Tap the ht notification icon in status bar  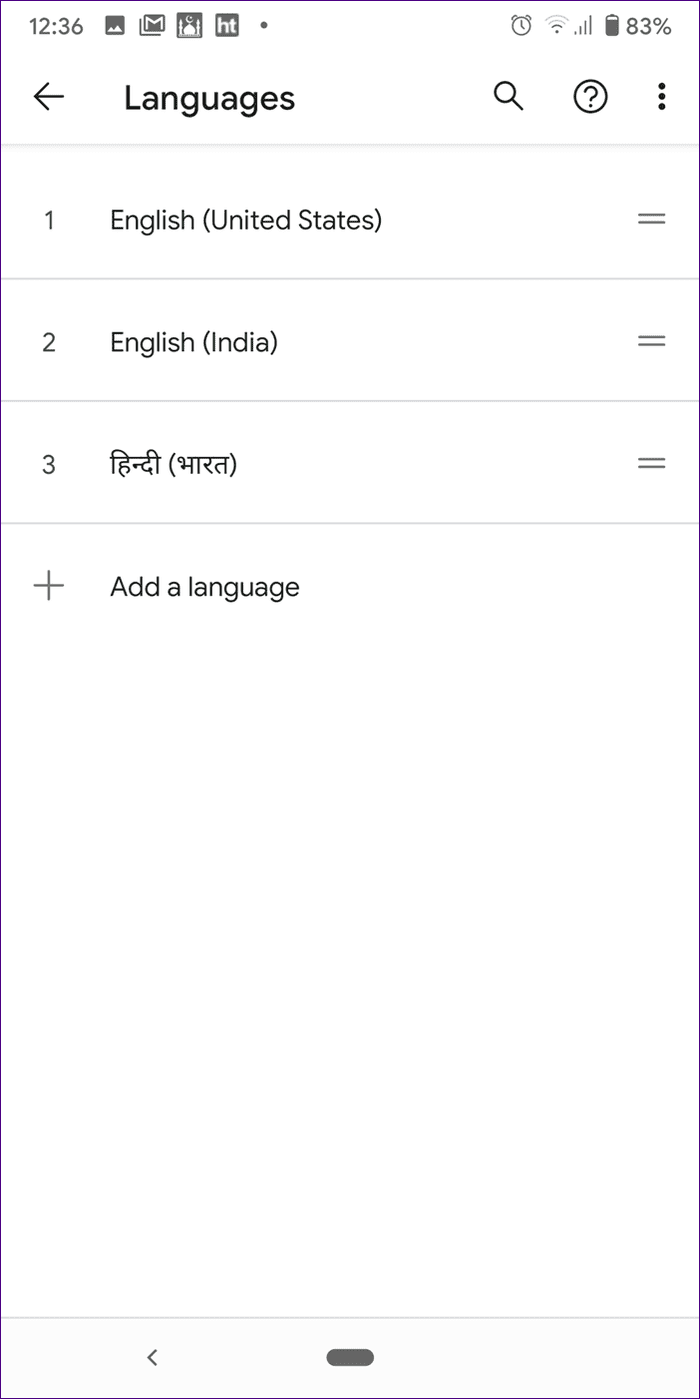click(227, 27)
